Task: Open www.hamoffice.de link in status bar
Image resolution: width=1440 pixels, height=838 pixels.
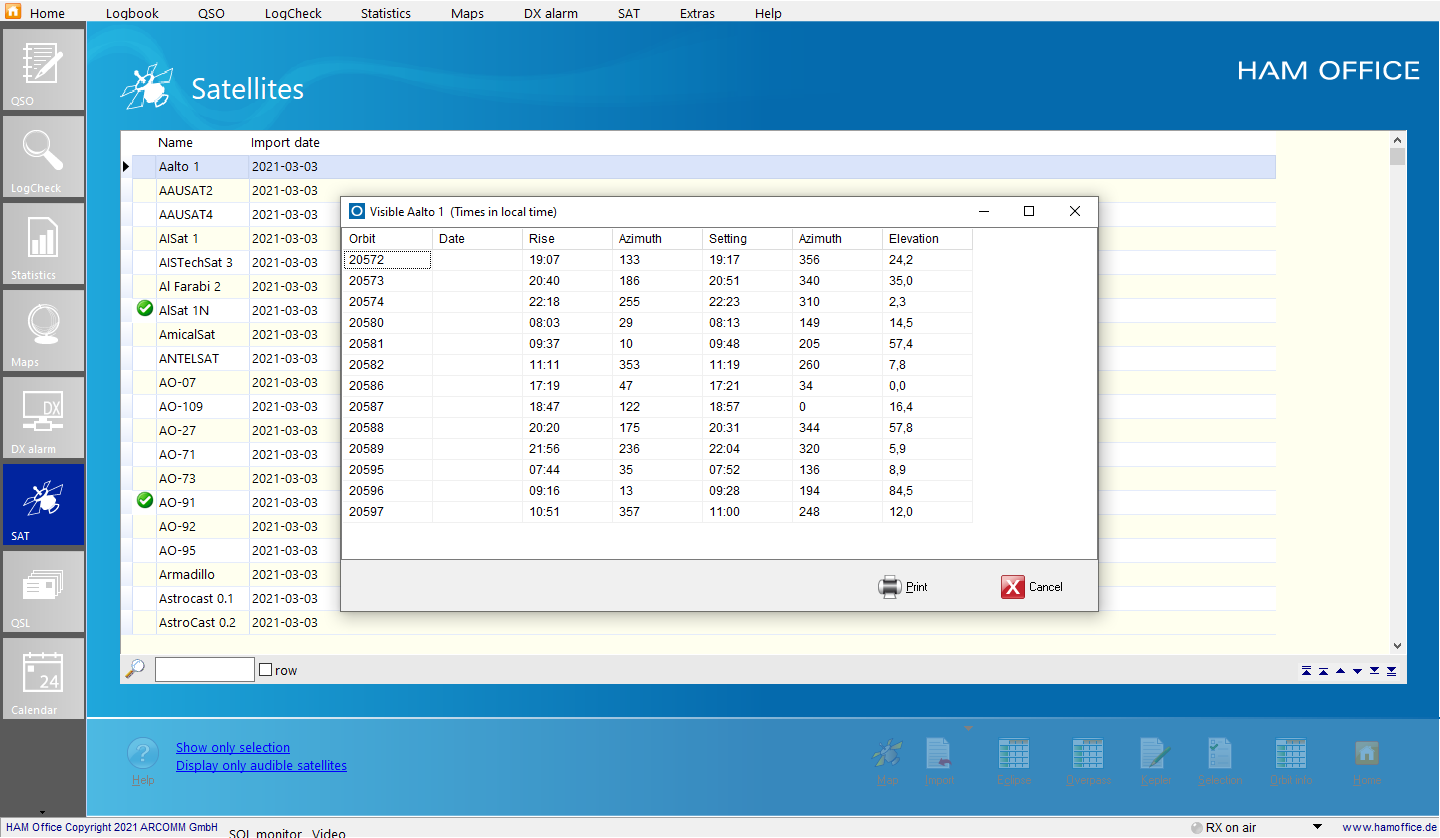Action: pyautogui.click(x=1388, y=827)
